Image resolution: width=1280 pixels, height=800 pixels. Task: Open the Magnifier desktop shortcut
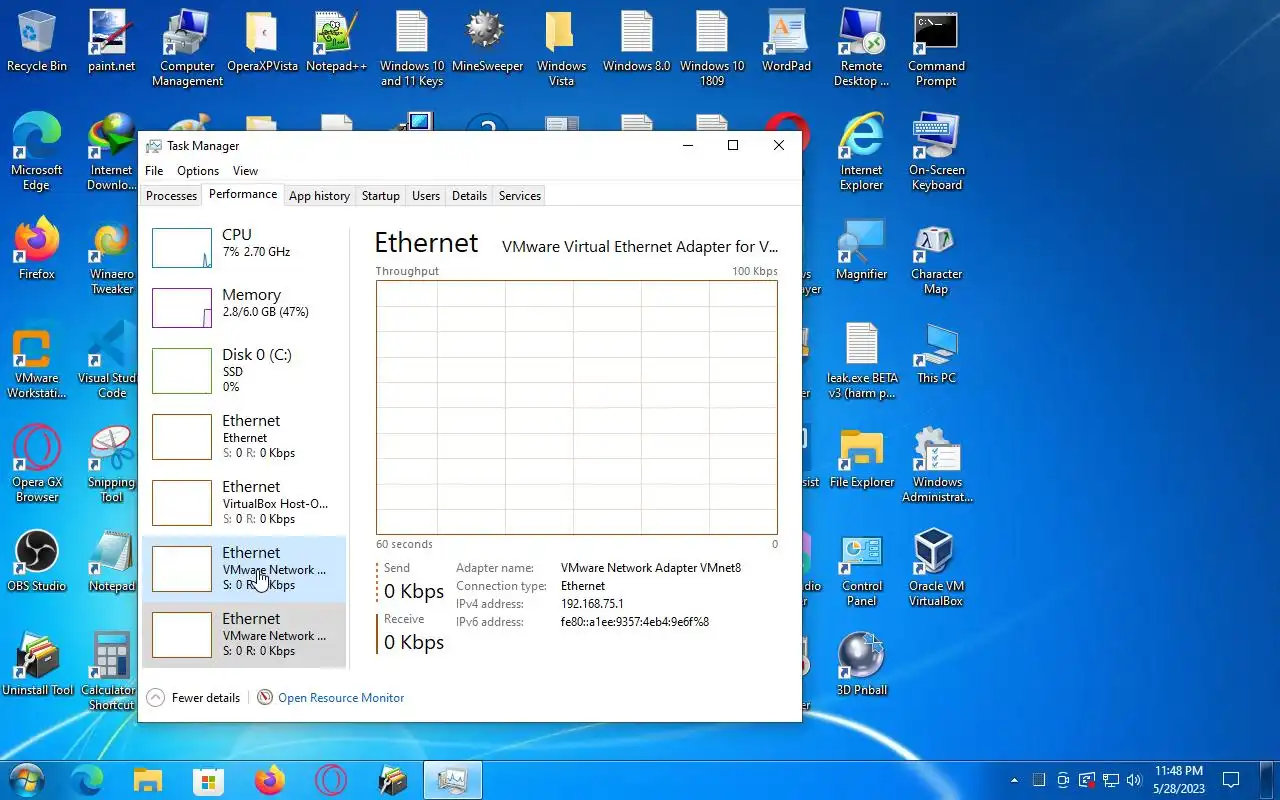pyautogui.click(x=862, y=250)
